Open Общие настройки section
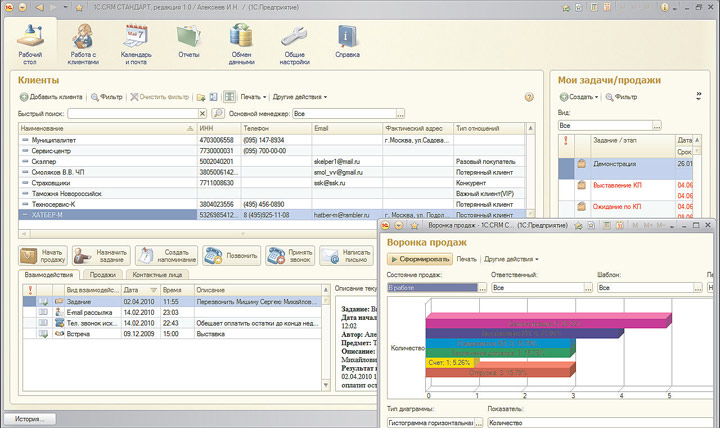The width and height of the screenshot is (720, 428). [294, 44]
